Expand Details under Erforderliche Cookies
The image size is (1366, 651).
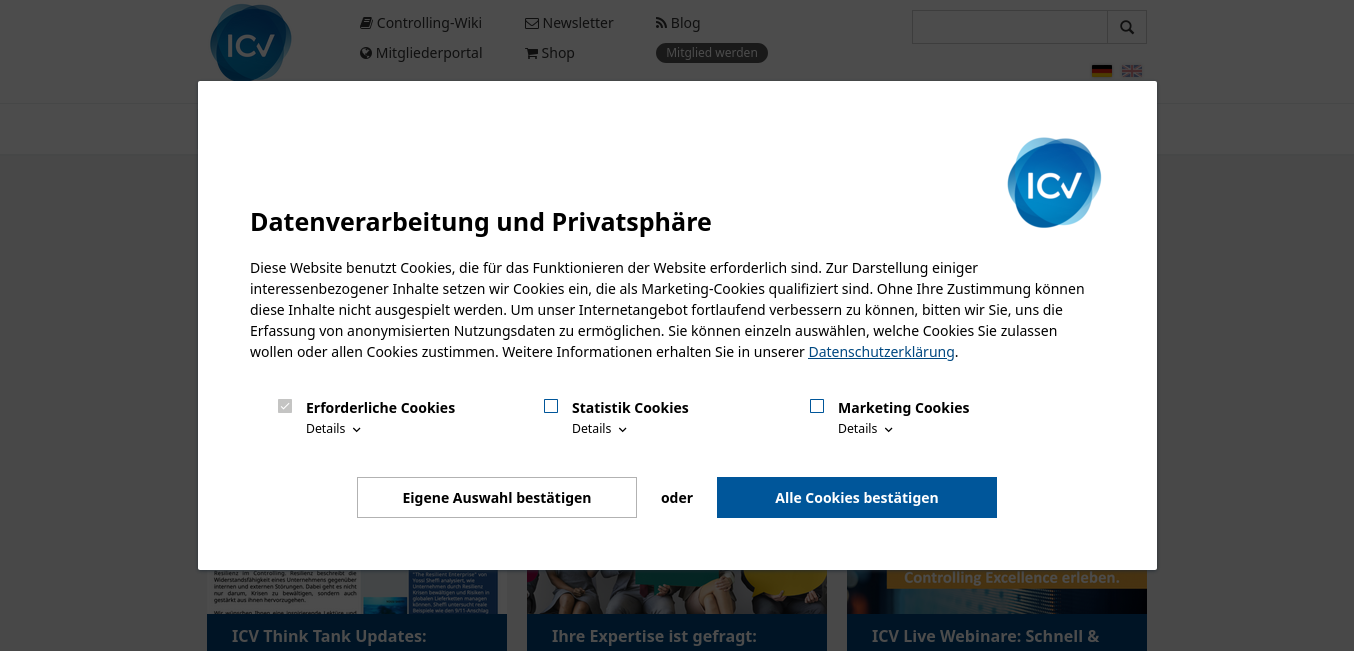click(x=334, y=429)
